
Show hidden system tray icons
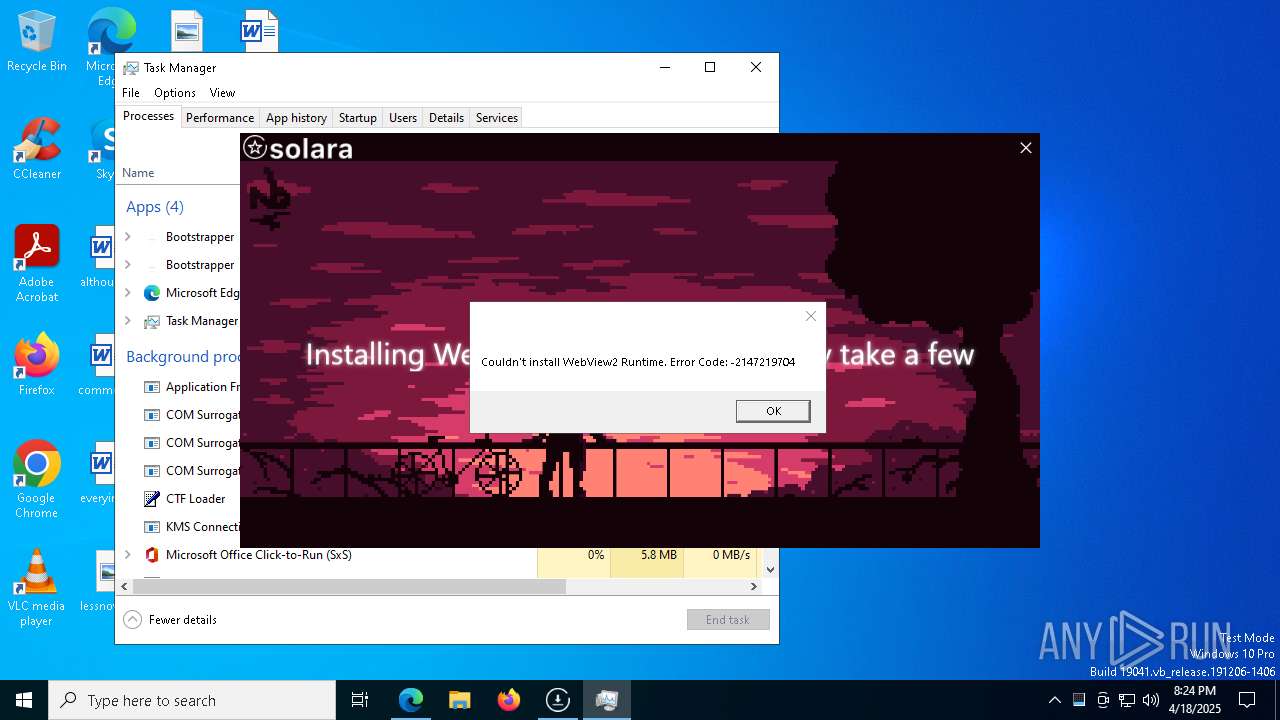pyautogui.click(x=1054, y=700)
